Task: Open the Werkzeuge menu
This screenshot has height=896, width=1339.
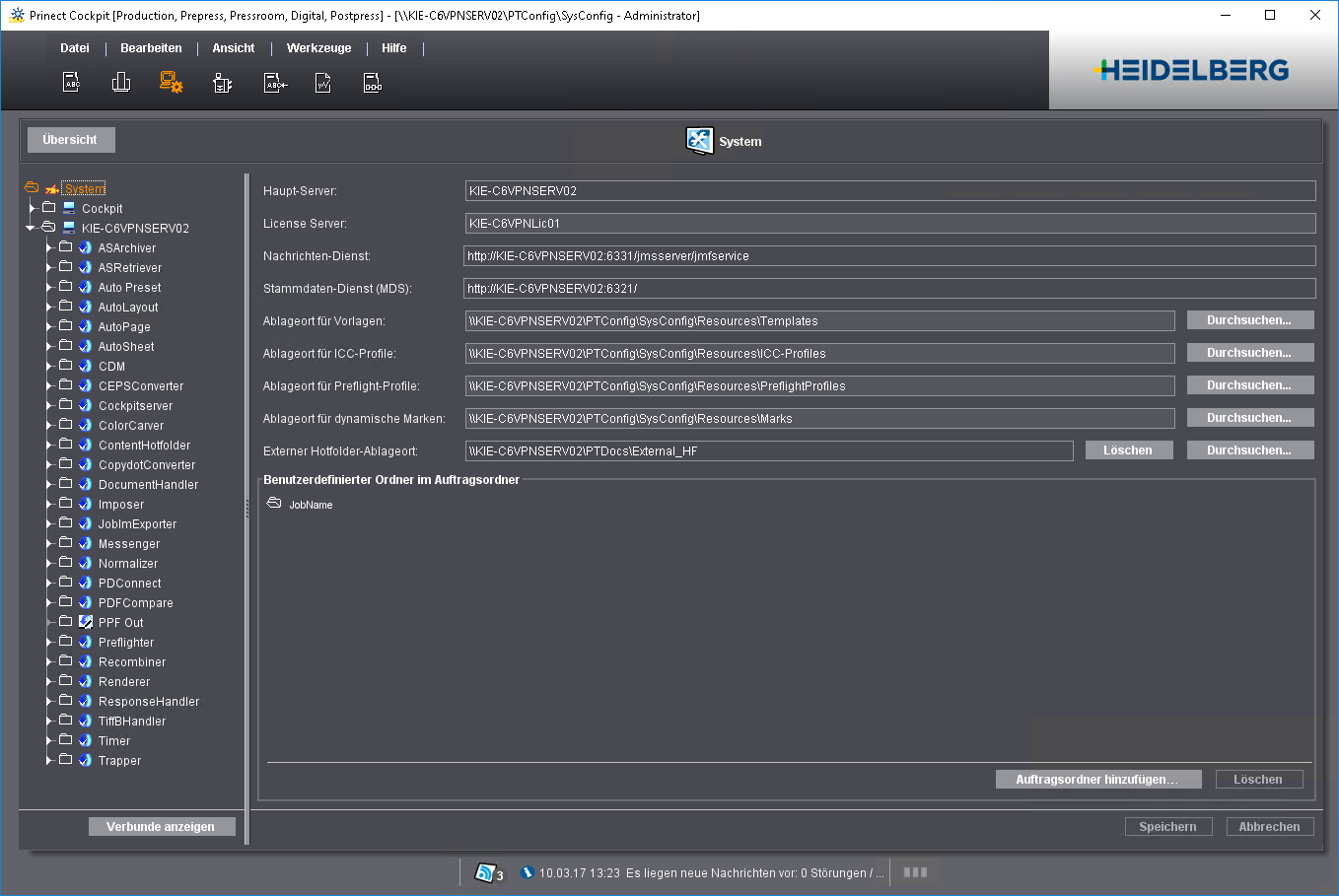Action: click(319, 48)
